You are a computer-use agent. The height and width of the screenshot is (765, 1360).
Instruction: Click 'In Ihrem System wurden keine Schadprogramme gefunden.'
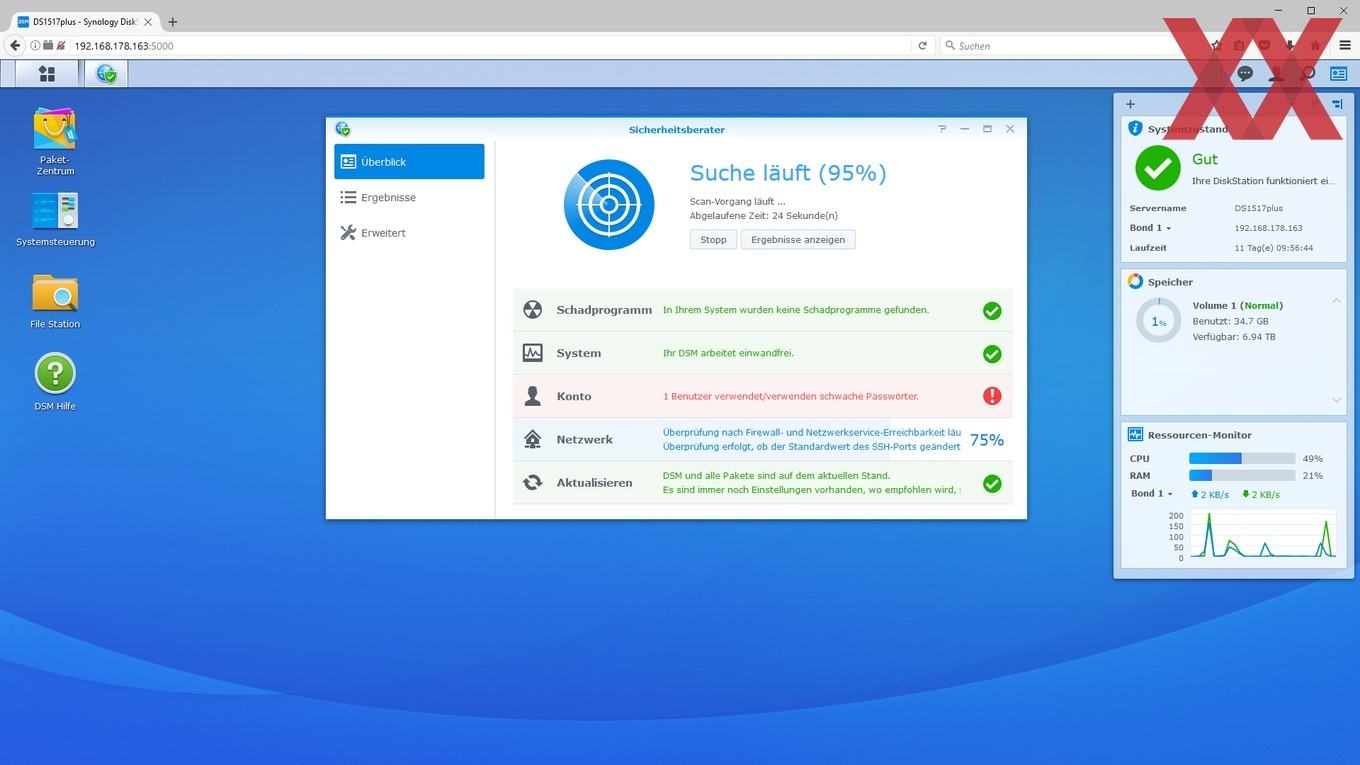(795, 310)
